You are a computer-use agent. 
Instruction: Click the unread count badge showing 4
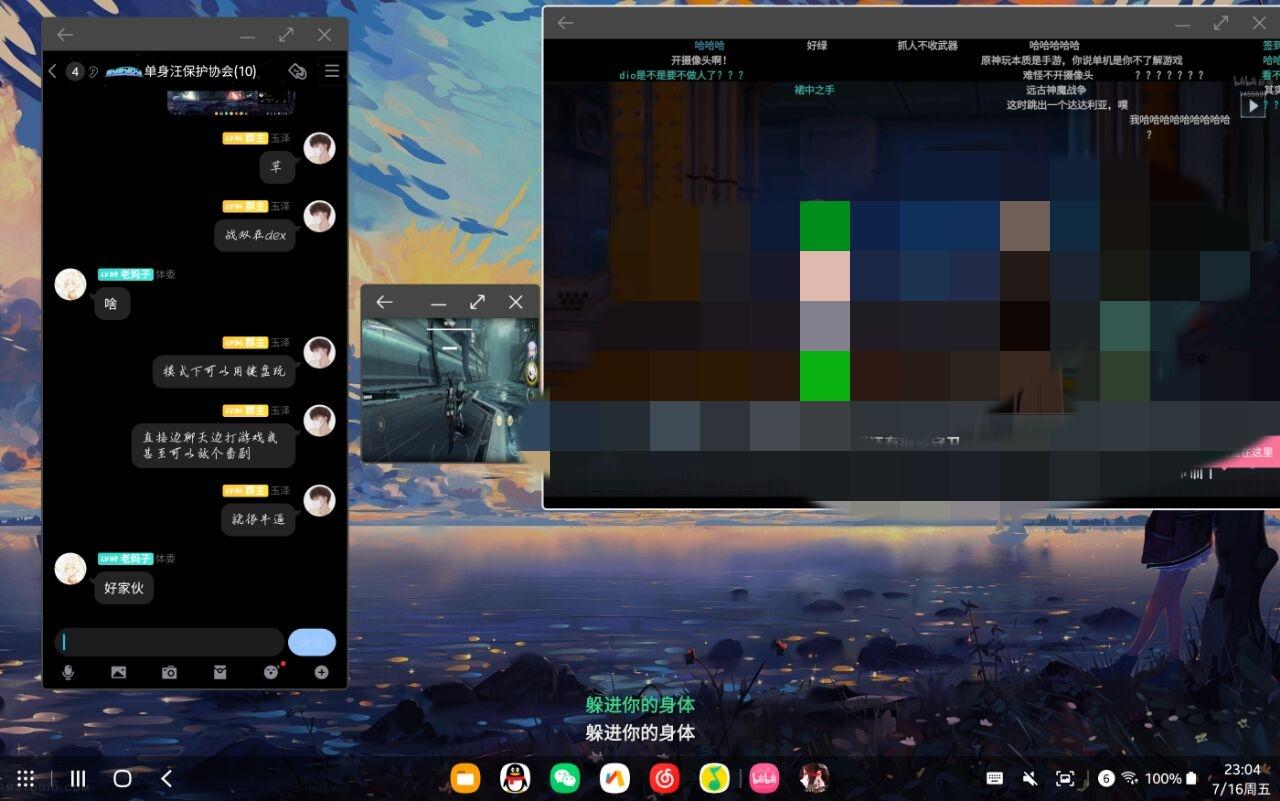click(x=75, y=71)
